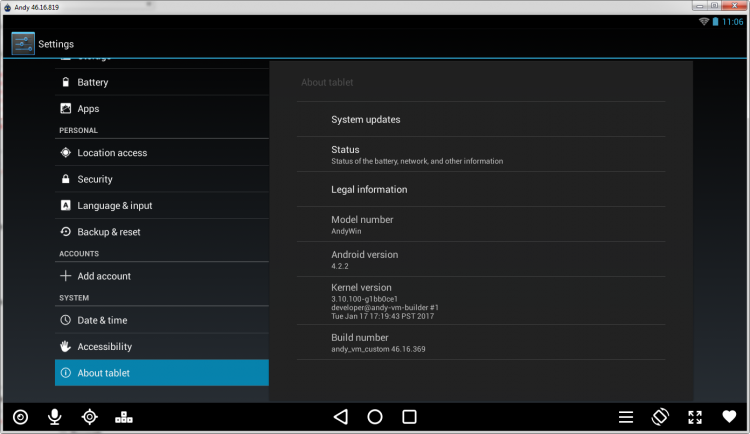Open Battery settings

[x=162, y=82]
